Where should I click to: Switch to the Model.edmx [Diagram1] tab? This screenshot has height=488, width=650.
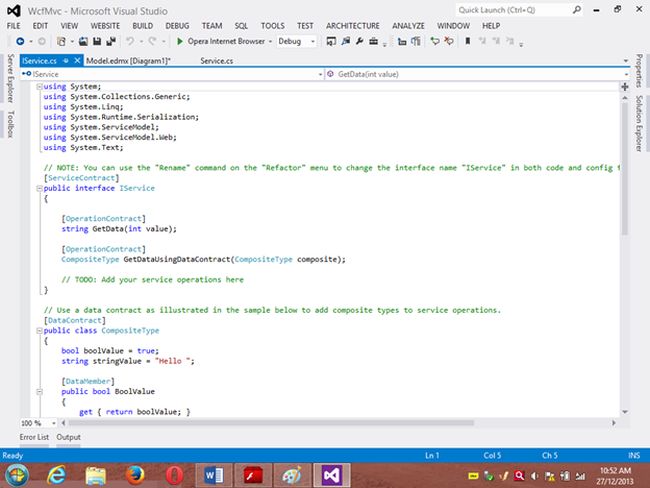[x=128, y=61]
